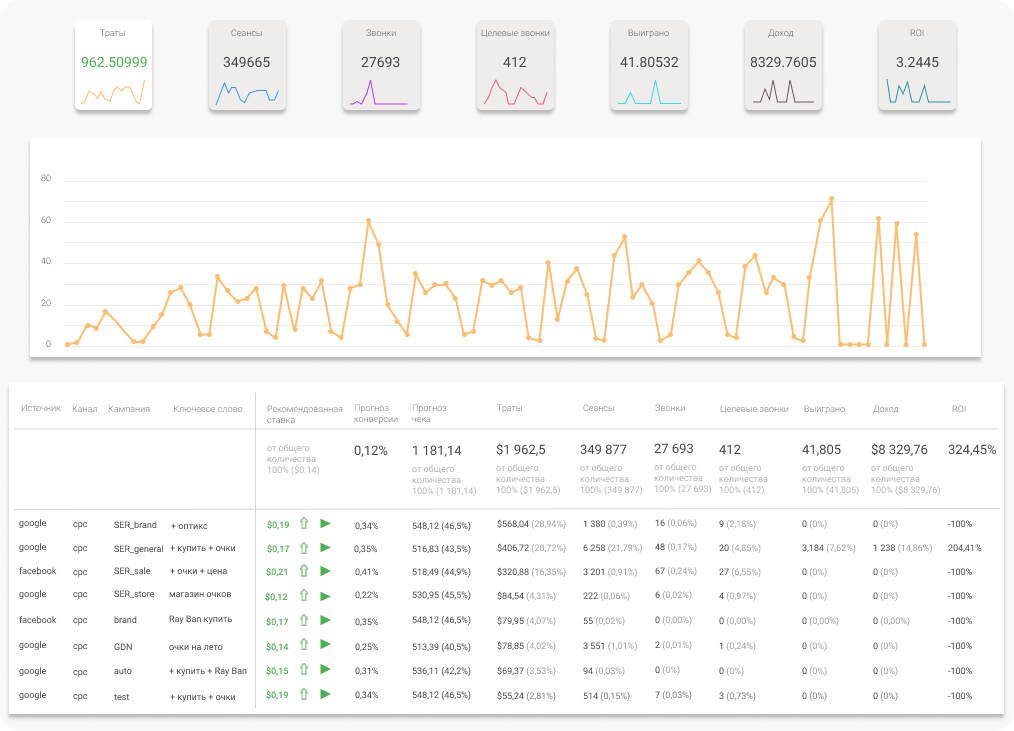Click the highest peak point on the line chart
The width and height of the screenshot is (1014, 731).
click(x=831, y=199)
